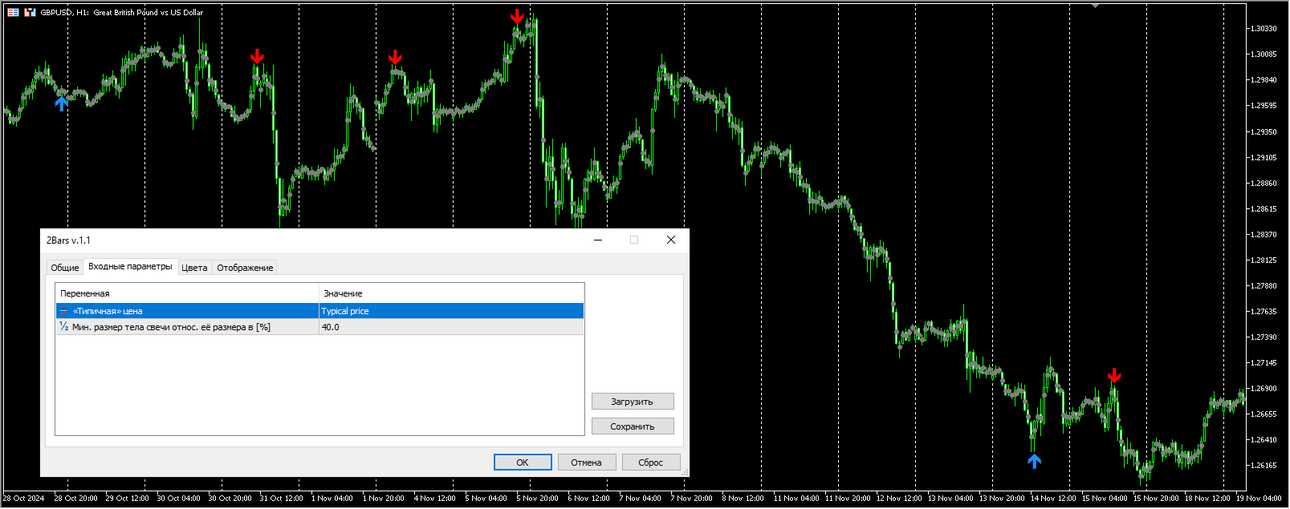1290x509 pixels.
Task: Click the 12 Nov 12:00 time axis label
Action: (900, 497)
